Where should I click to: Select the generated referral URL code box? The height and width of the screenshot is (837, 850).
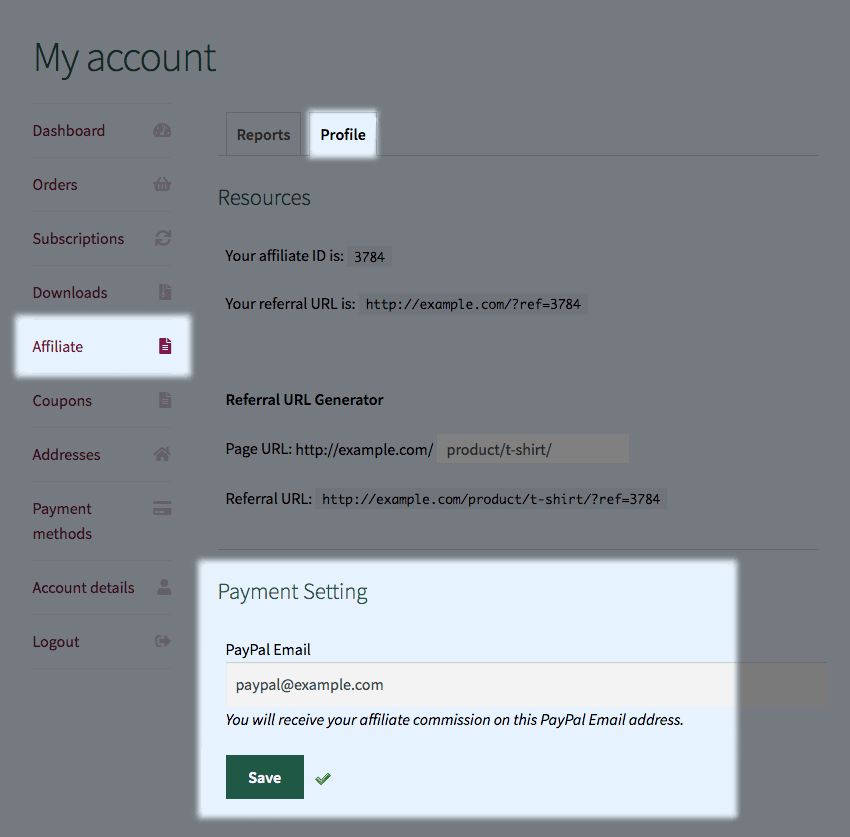(x=491, y=499)
